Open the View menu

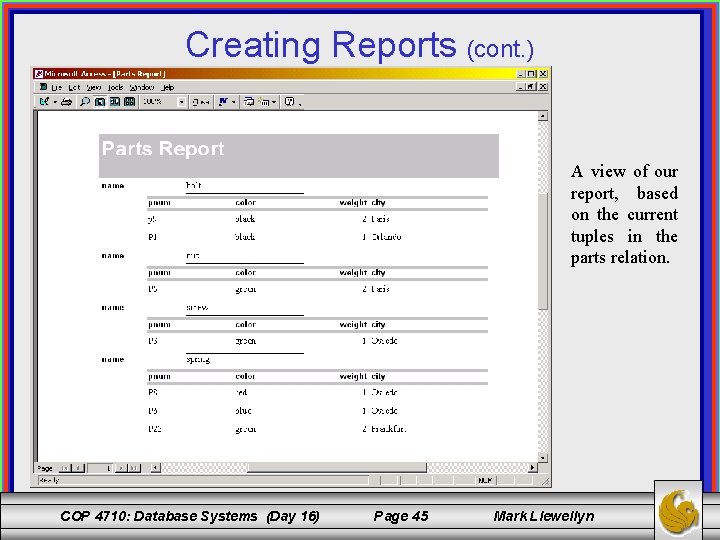pyautogui.click(x=94, y=87)
